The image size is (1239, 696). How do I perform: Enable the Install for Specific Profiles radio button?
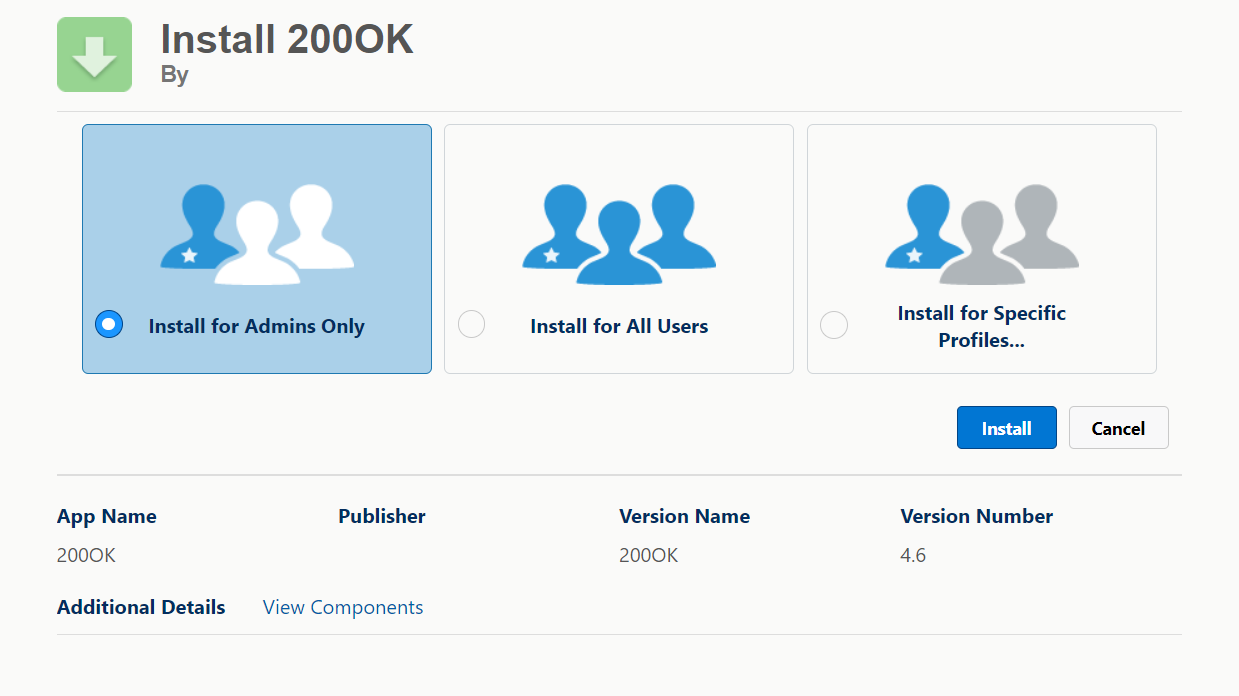(833, 325)
